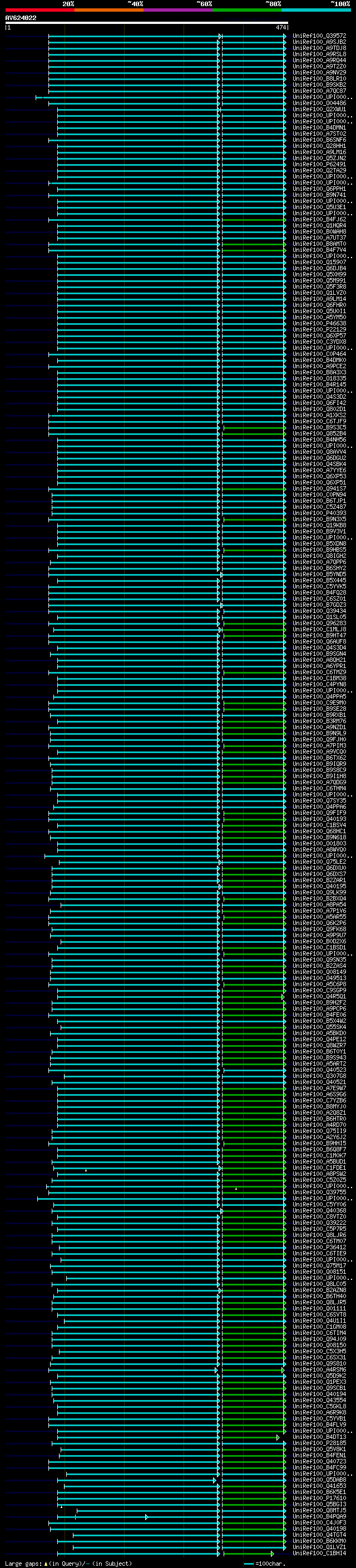Click the alignment bar for UniRef100_B4DT13
This screenshot has width=356, height=1568.
(x=169, y=1437)
